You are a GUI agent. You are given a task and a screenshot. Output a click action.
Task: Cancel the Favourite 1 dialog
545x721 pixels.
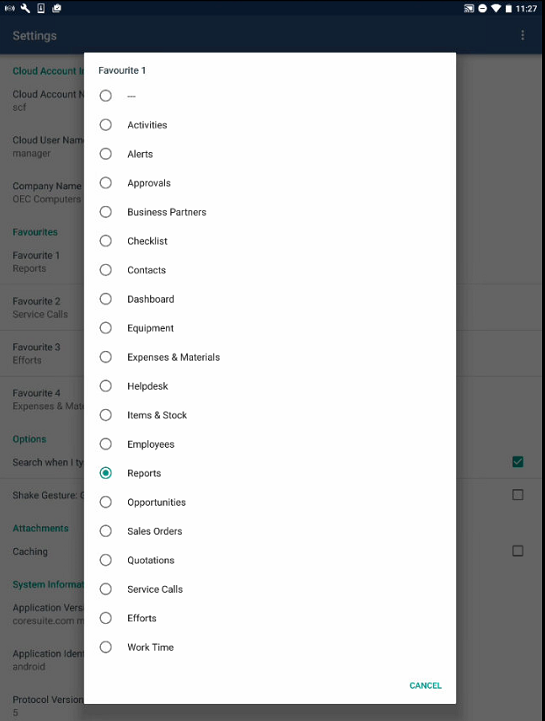coord(425,685)
